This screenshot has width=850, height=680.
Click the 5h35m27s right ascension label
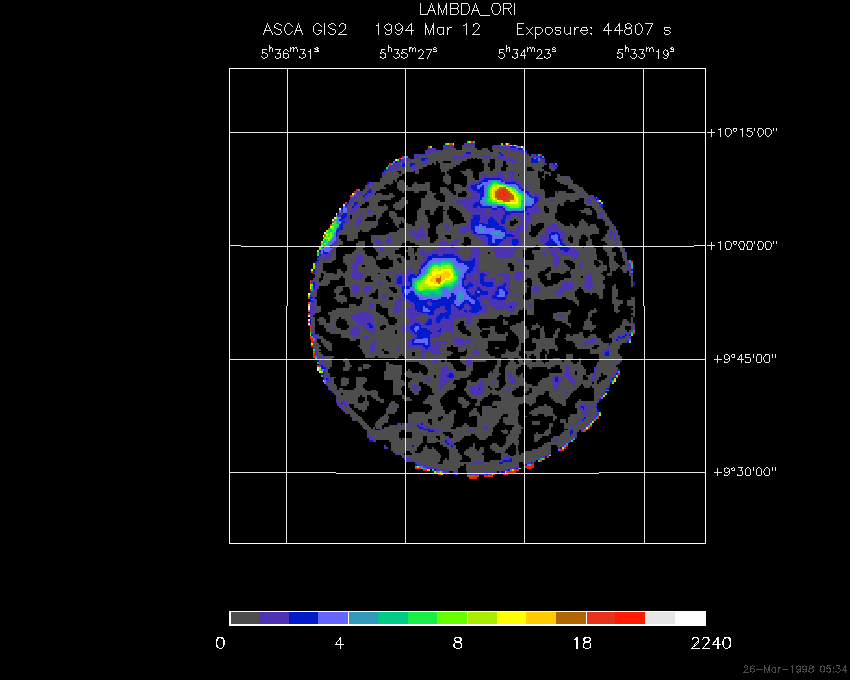(x=408, y=53)
